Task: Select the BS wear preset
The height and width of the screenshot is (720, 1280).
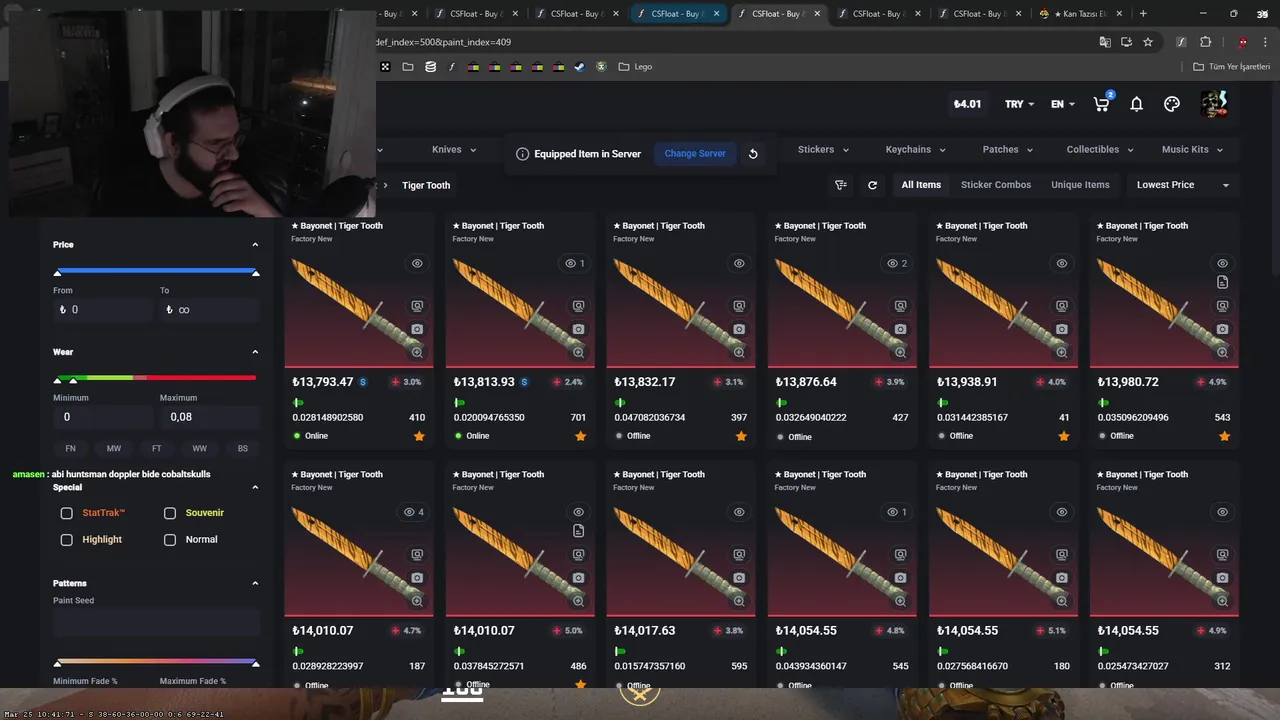Action: tap(242, 448)
